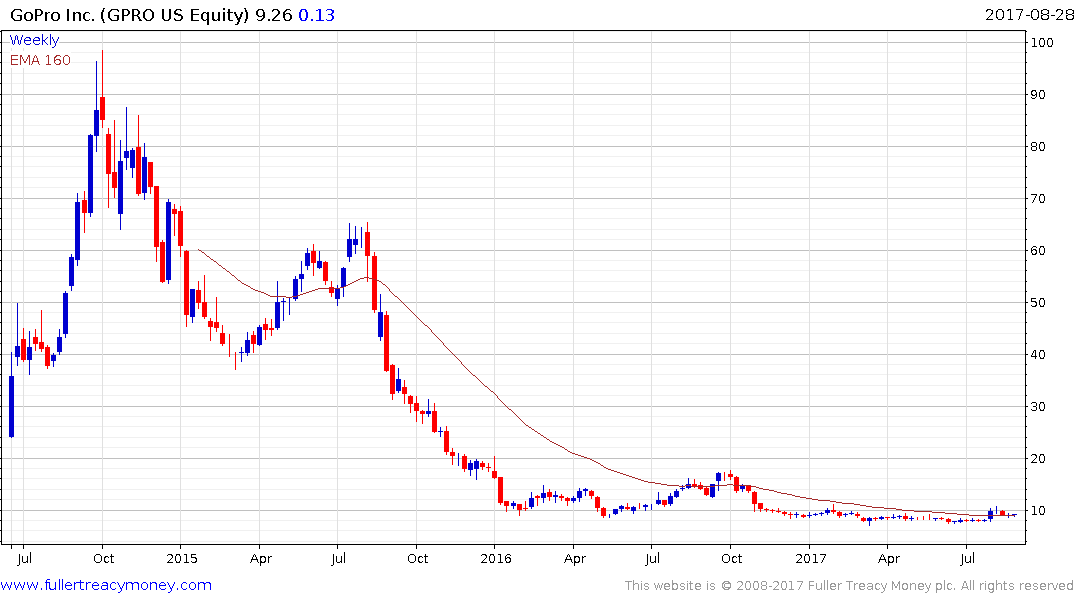Click the 60 price axis label

click(1038, 251)
